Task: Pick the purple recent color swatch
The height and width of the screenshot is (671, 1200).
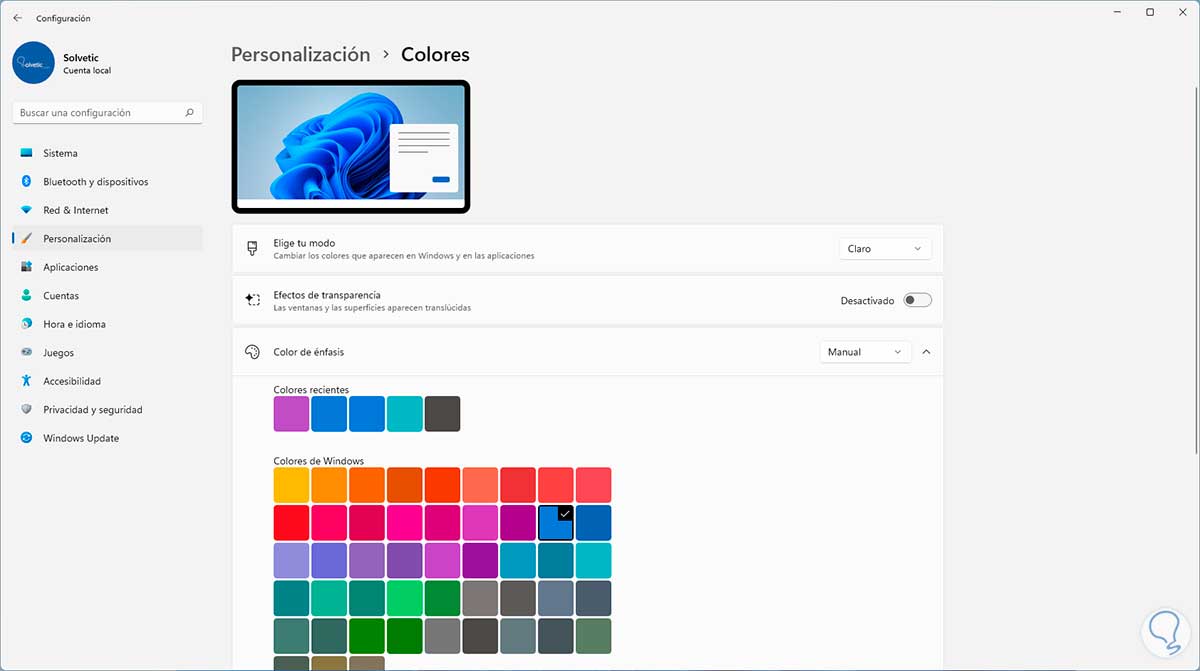Action: pyautogui.click(x=291, y=414)
